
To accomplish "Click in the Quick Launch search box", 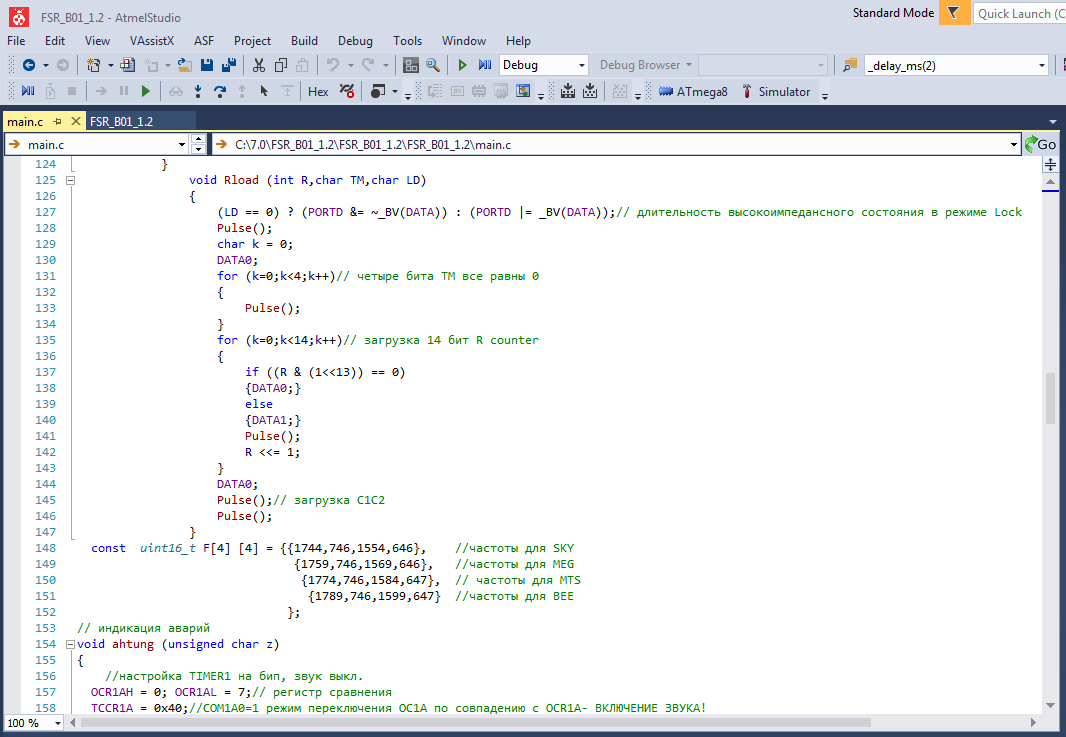I will click(1018, 13).
